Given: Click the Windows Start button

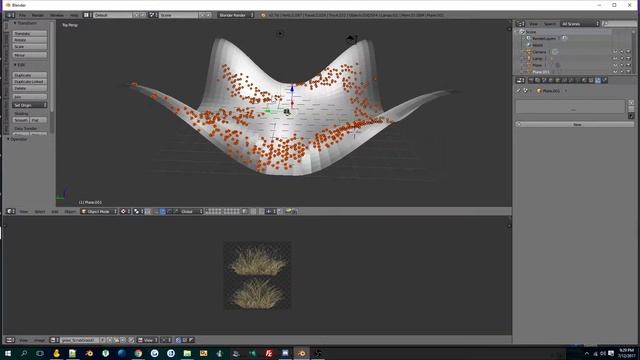Looking at the screenshot, I should 7,353.
